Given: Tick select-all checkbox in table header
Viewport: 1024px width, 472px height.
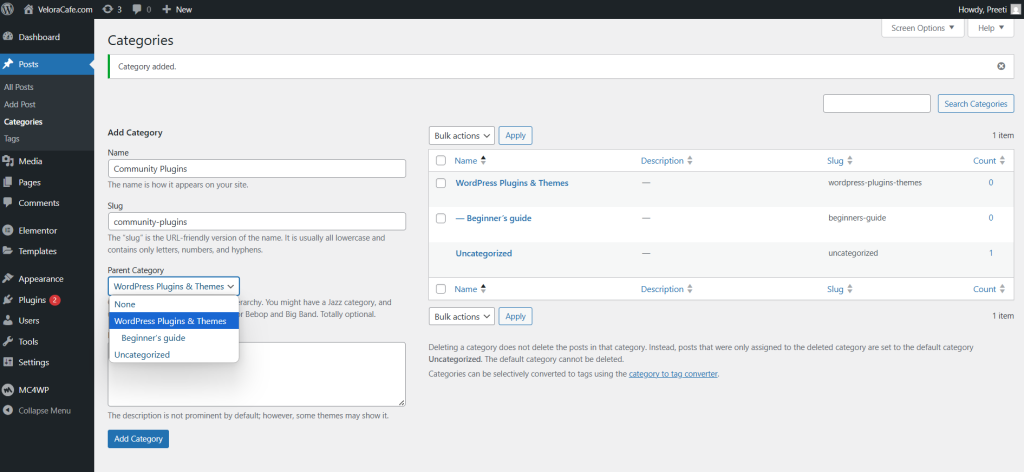Looking at the screenshot, I should point(441,161).
